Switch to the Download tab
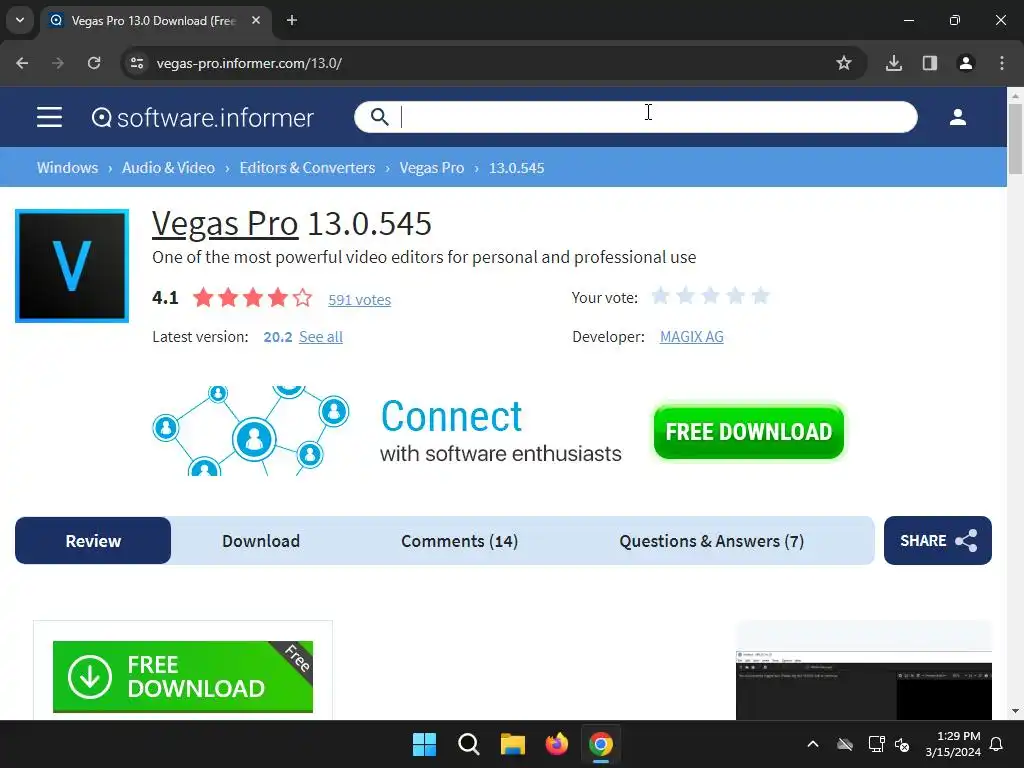The height and width of the screenshot is (768, 1024). (261, 541)
